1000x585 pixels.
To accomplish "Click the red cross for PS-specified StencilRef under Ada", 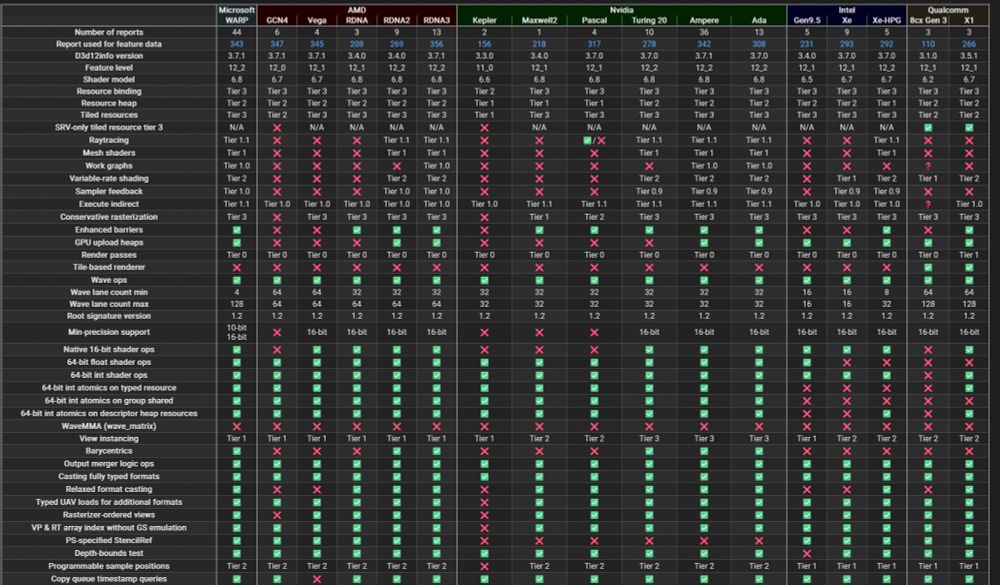I will (759, 540).
